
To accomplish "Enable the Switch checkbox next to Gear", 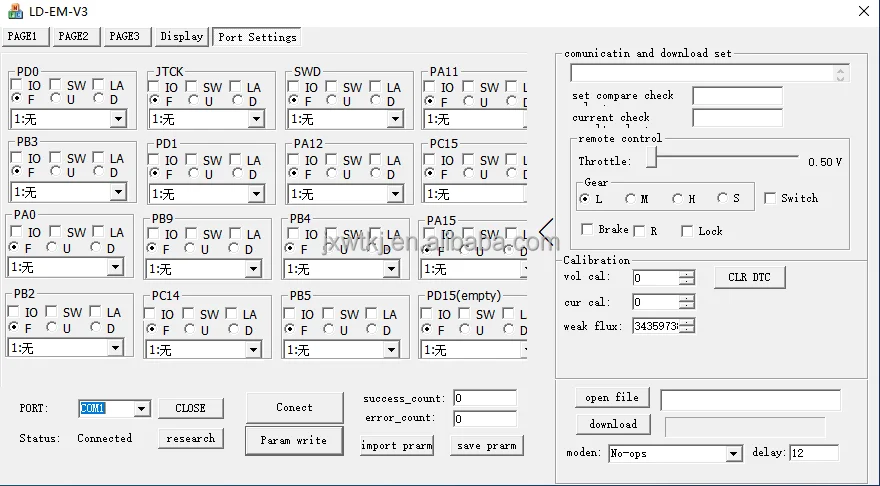I will pos(770,198).
